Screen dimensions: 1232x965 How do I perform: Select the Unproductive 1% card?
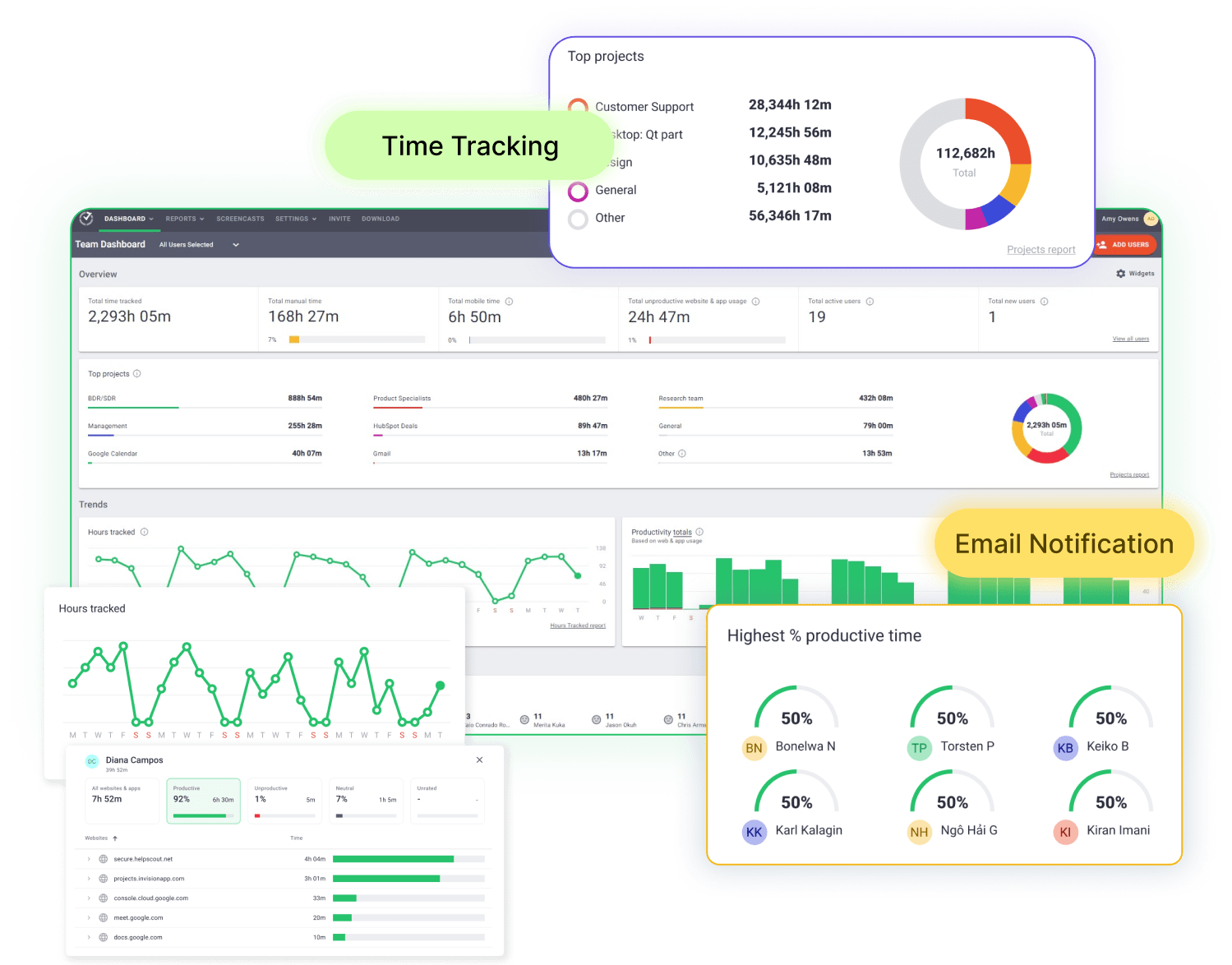pyautogui.click(x=285, y=801)
